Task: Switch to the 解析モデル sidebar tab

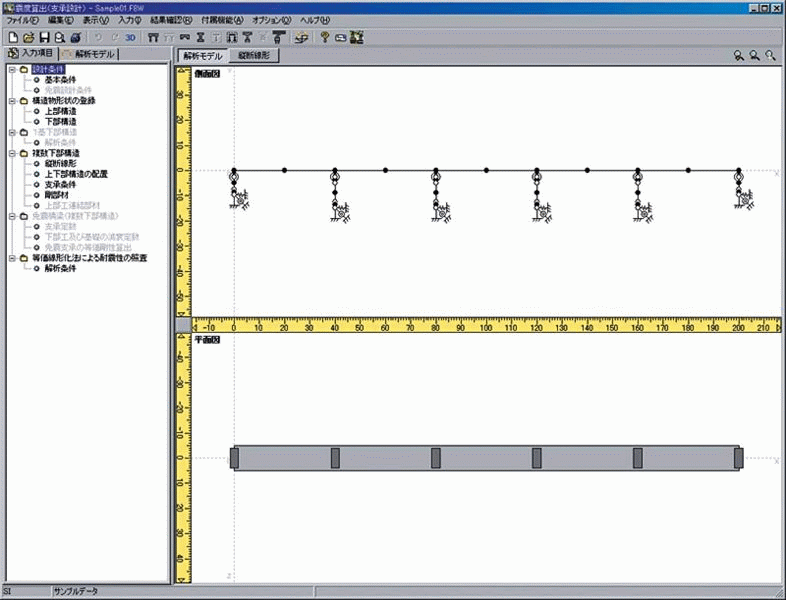Action: 89,54
